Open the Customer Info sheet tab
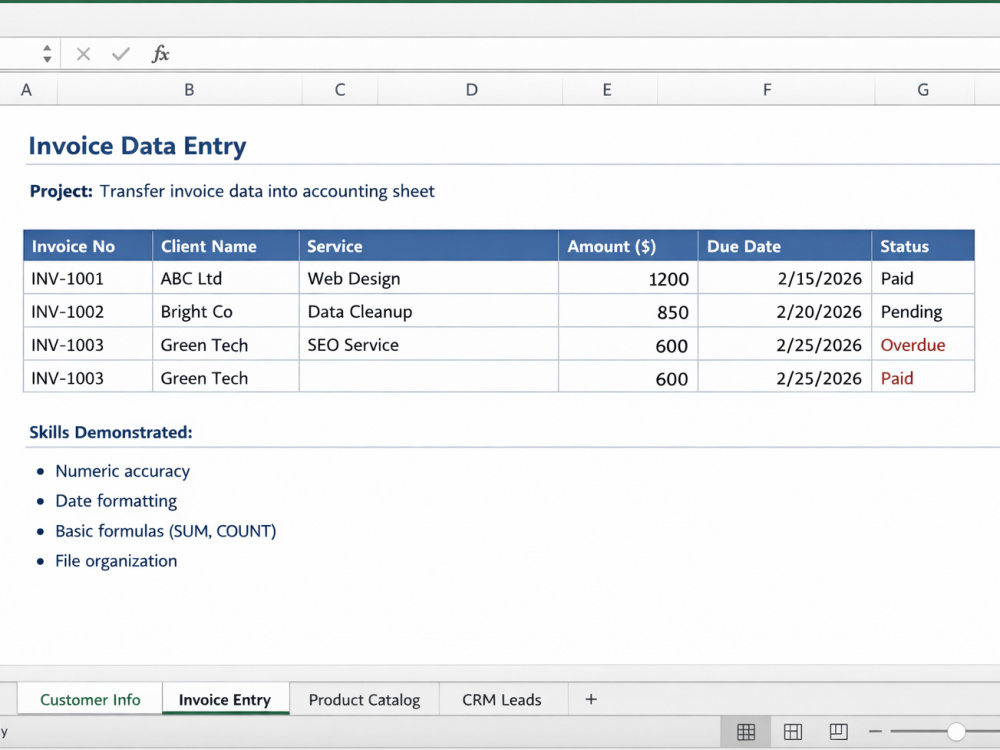 click(90, 700)
